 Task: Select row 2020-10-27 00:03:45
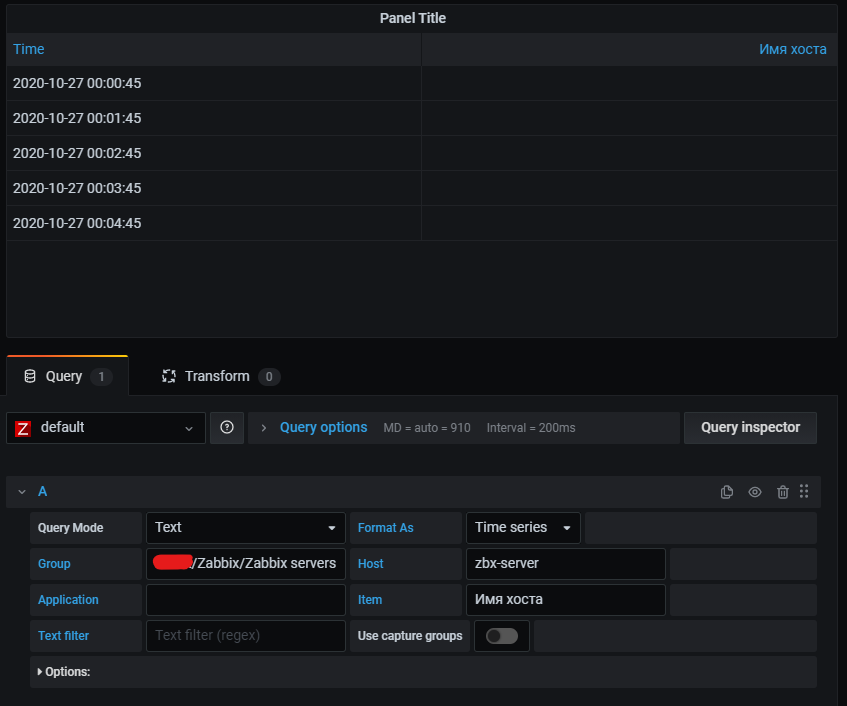[422, 188]
